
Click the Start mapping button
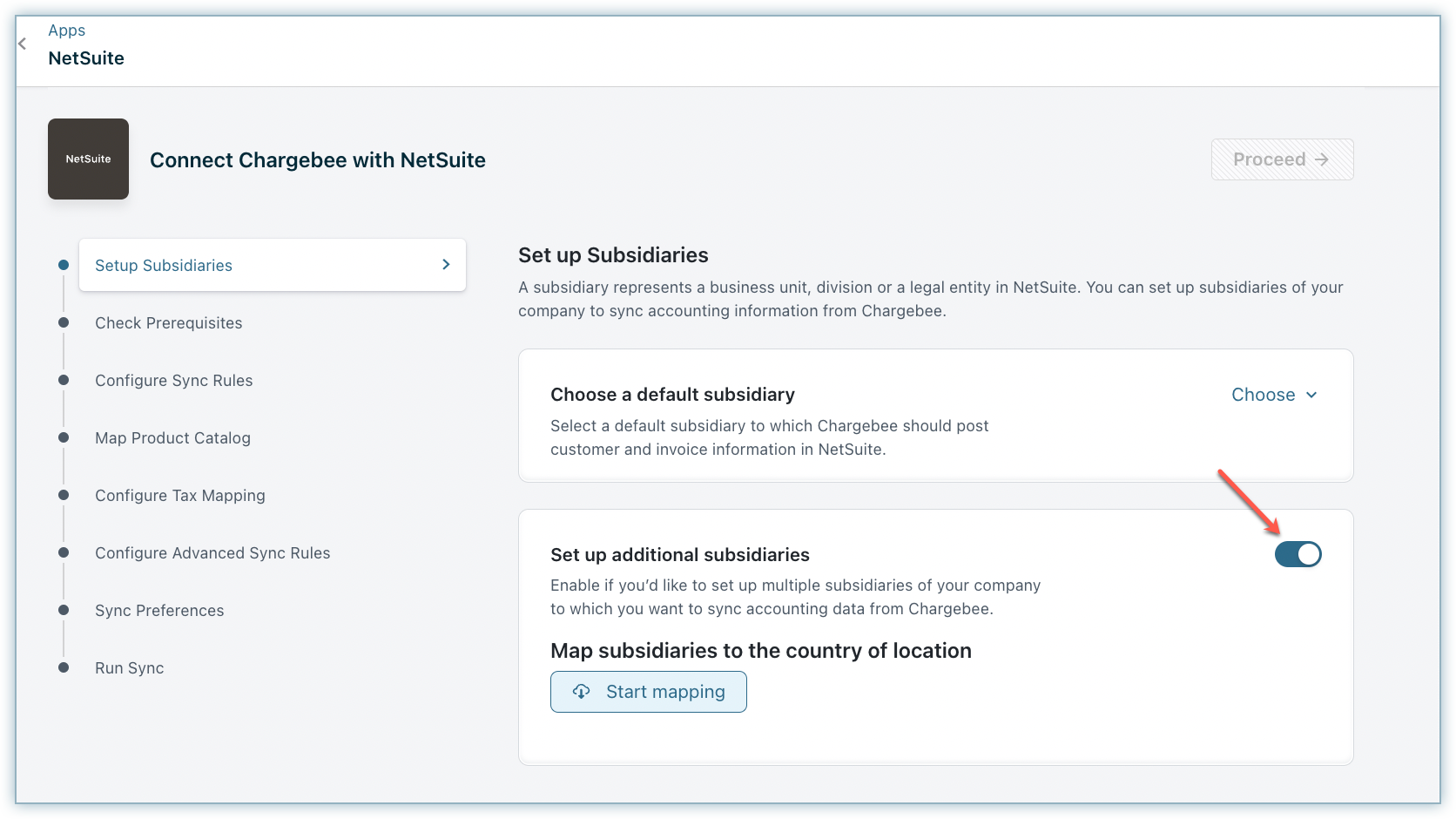[x=649, y=692]
